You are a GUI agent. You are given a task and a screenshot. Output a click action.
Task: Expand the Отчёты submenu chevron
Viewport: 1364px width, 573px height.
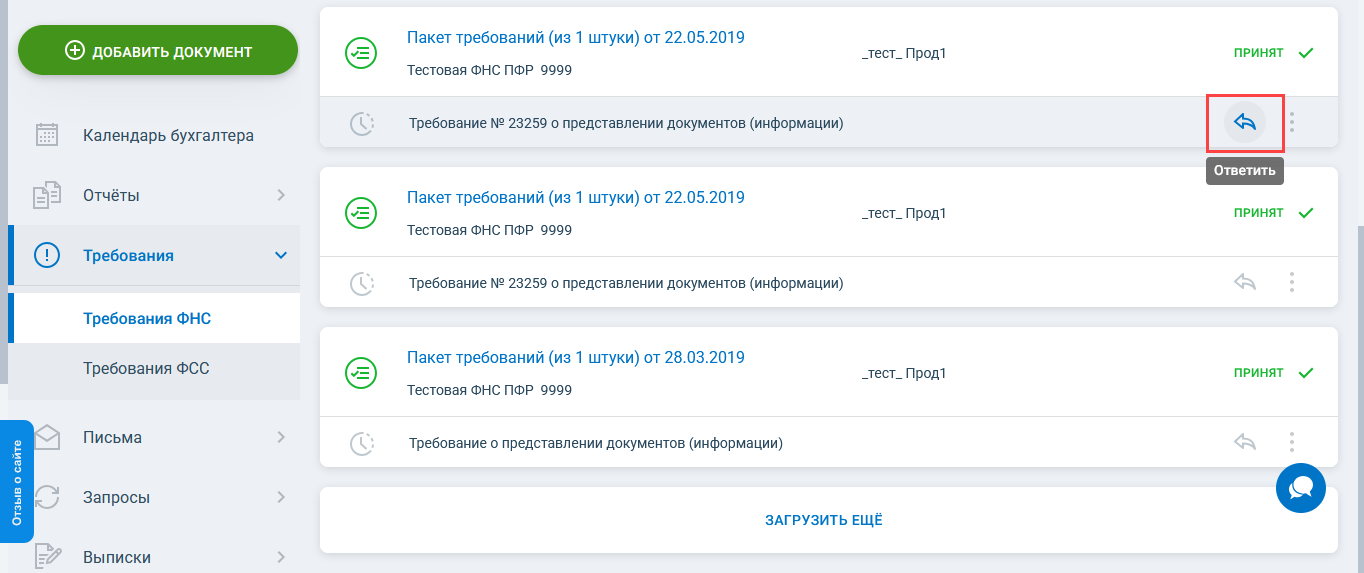click(281, 196)
